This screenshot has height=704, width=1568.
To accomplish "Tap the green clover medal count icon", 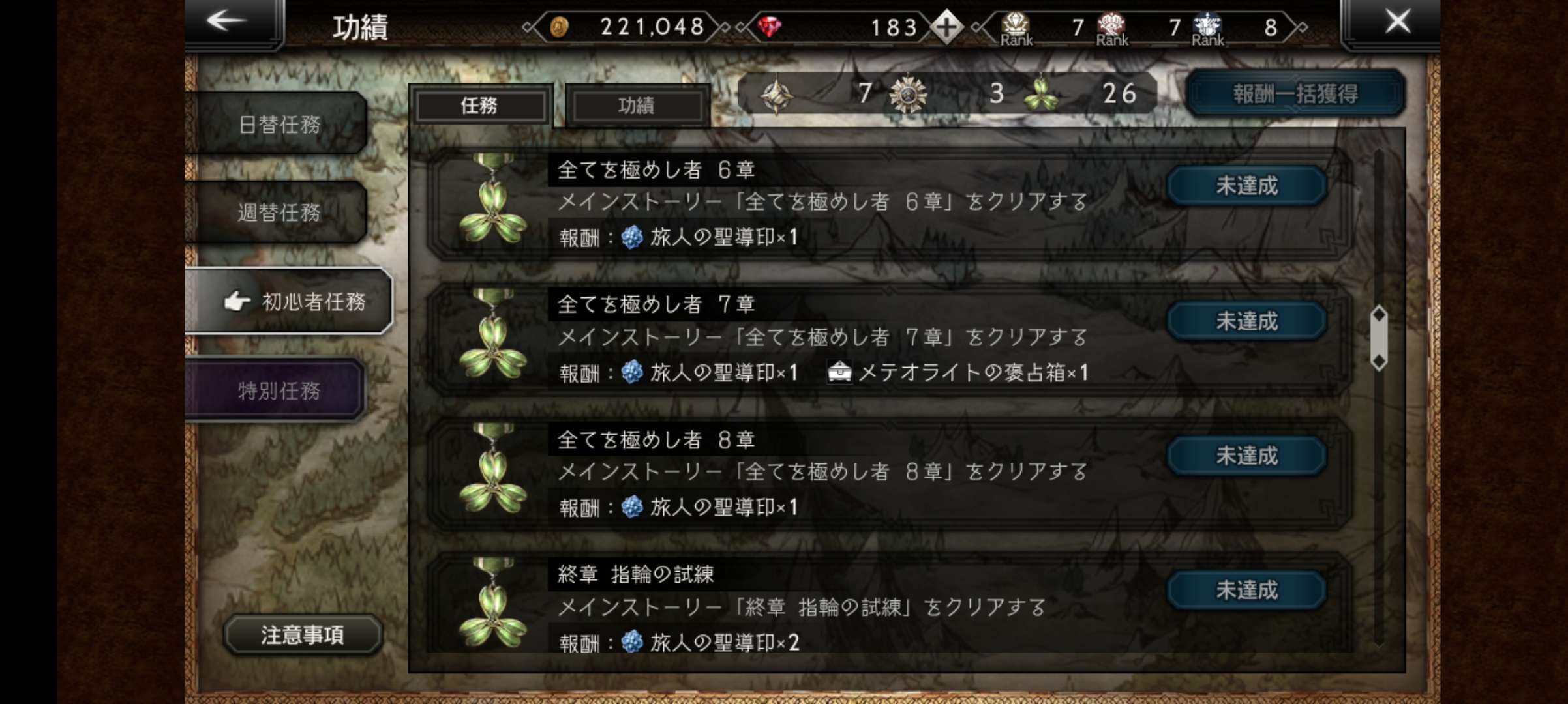I will (x=1041, y=95).
